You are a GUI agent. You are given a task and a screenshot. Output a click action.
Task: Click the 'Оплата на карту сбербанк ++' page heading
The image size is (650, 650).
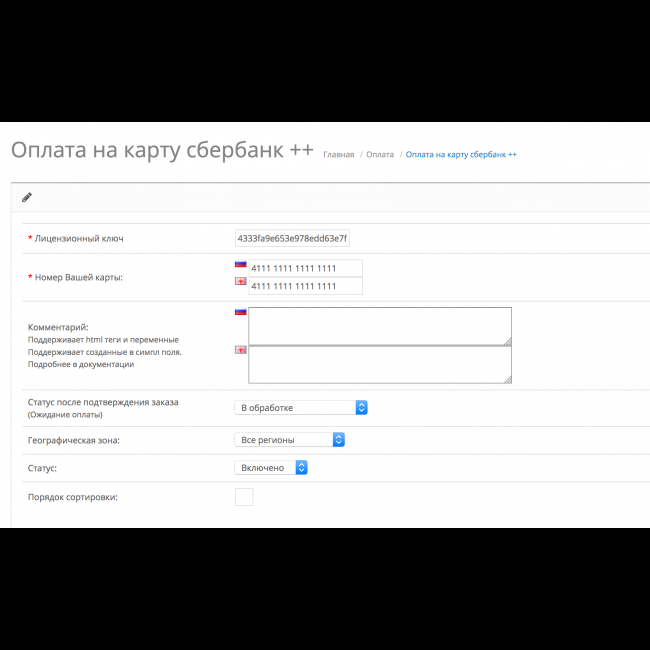(162, 150)
